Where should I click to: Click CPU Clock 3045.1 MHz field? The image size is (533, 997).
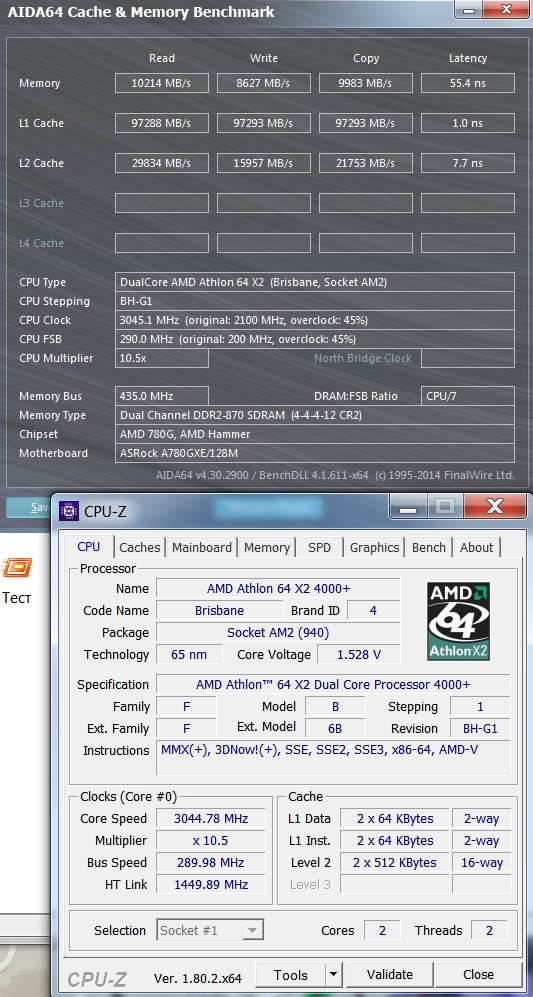[x=315, y=320]
